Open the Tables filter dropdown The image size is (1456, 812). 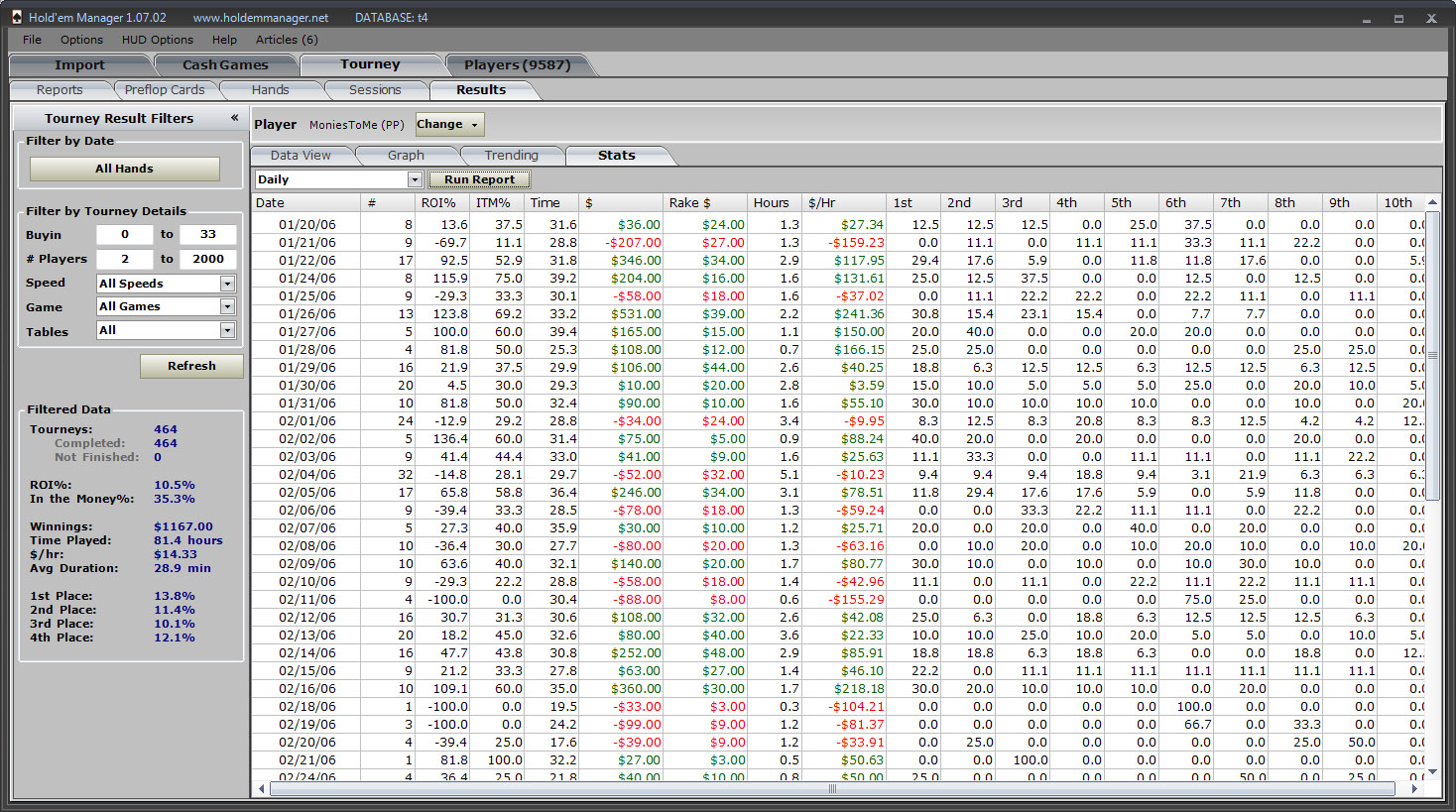pos(227,331)
